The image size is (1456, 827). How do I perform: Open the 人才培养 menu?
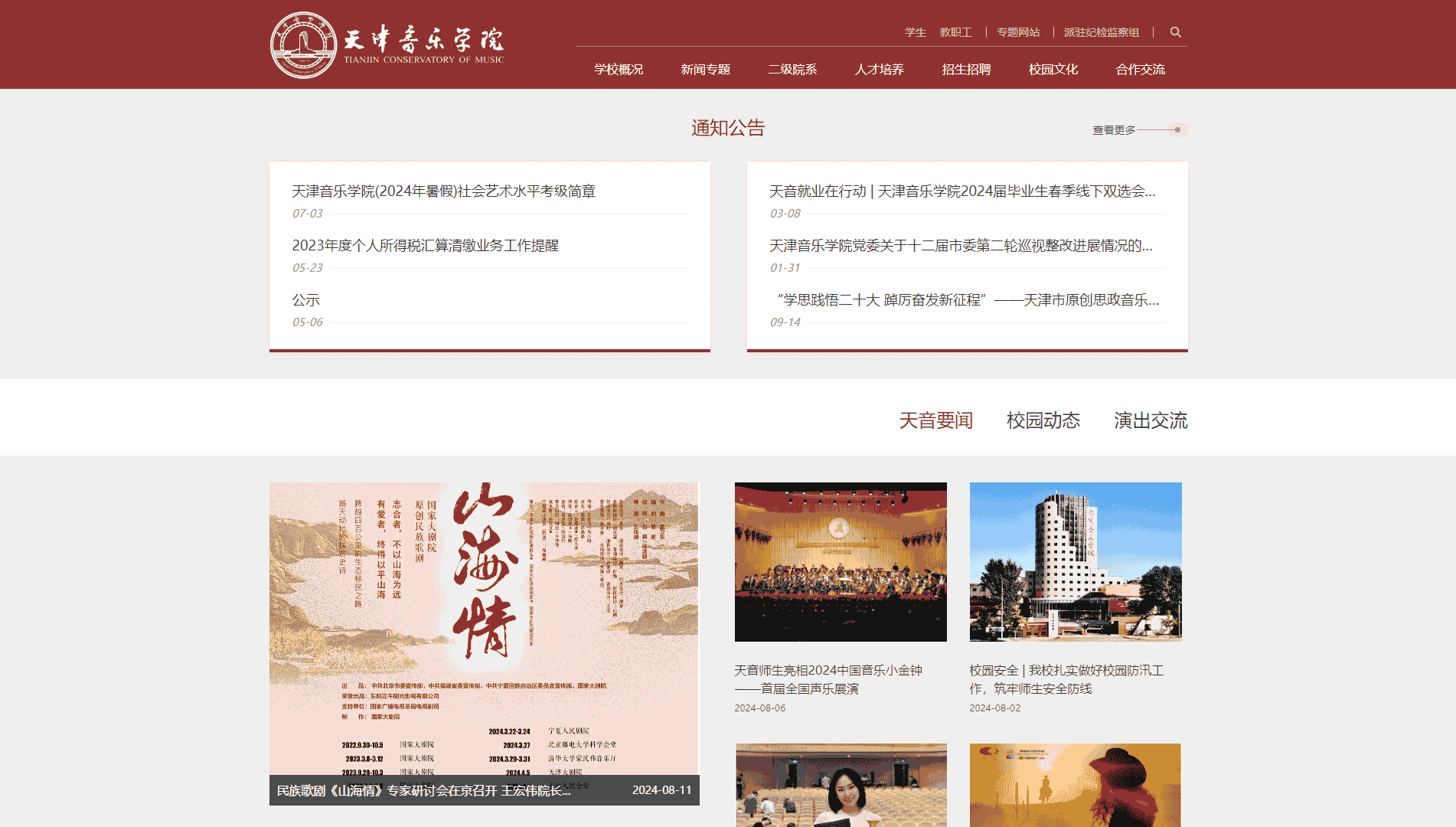880,70
